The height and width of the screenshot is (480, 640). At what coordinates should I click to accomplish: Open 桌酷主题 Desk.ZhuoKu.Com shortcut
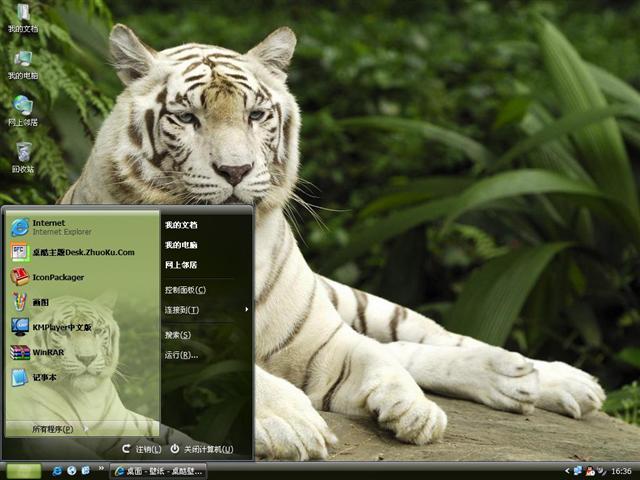tap(82, 252)
